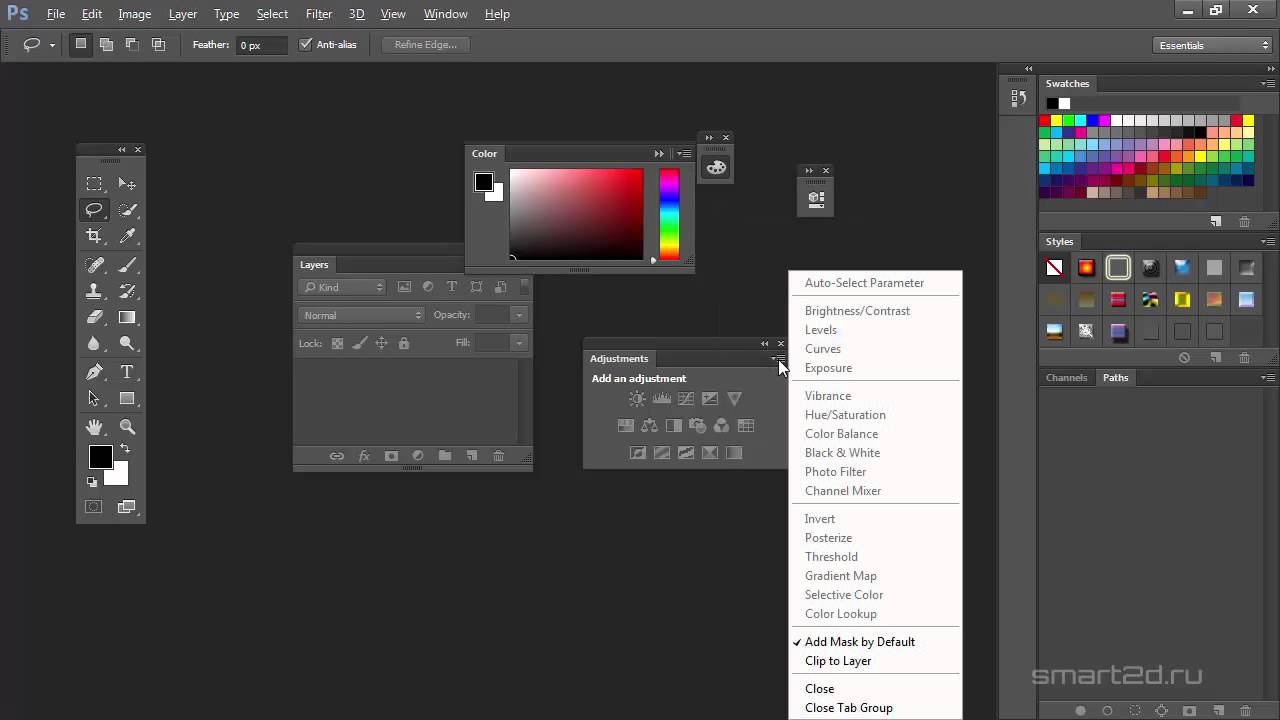Click the foreground color box in Tools panel
This screenshot has width=1280, height=720.
coord(100,457)
